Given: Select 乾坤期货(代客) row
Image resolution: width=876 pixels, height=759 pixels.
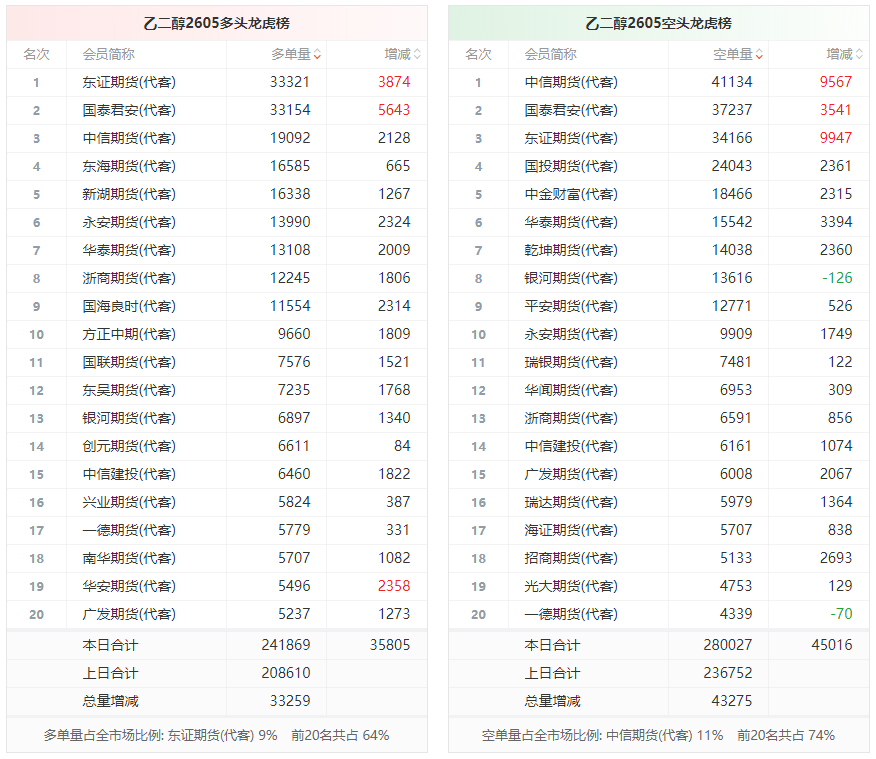Looking at the screenshot, I should [659, 250].
